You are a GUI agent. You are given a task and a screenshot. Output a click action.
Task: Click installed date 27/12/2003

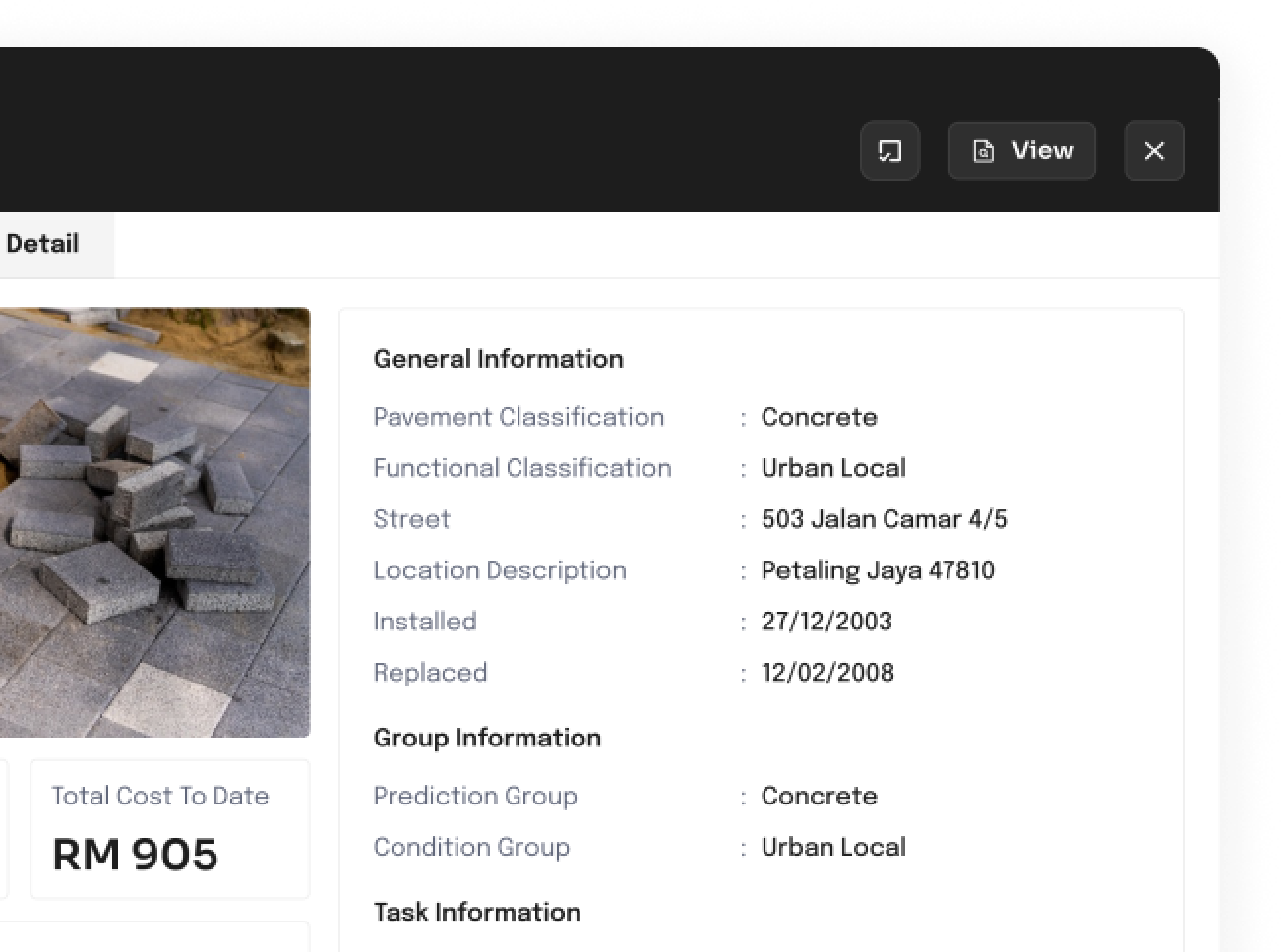(x=826, y=622)
